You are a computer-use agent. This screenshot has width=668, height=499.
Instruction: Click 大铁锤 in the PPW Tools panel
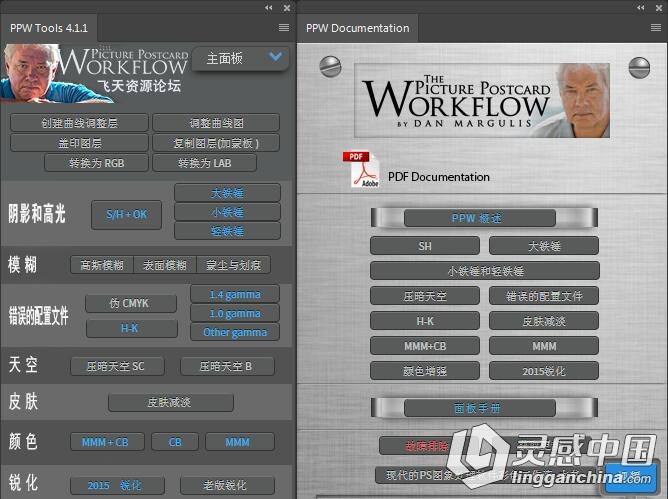[227, 193]
